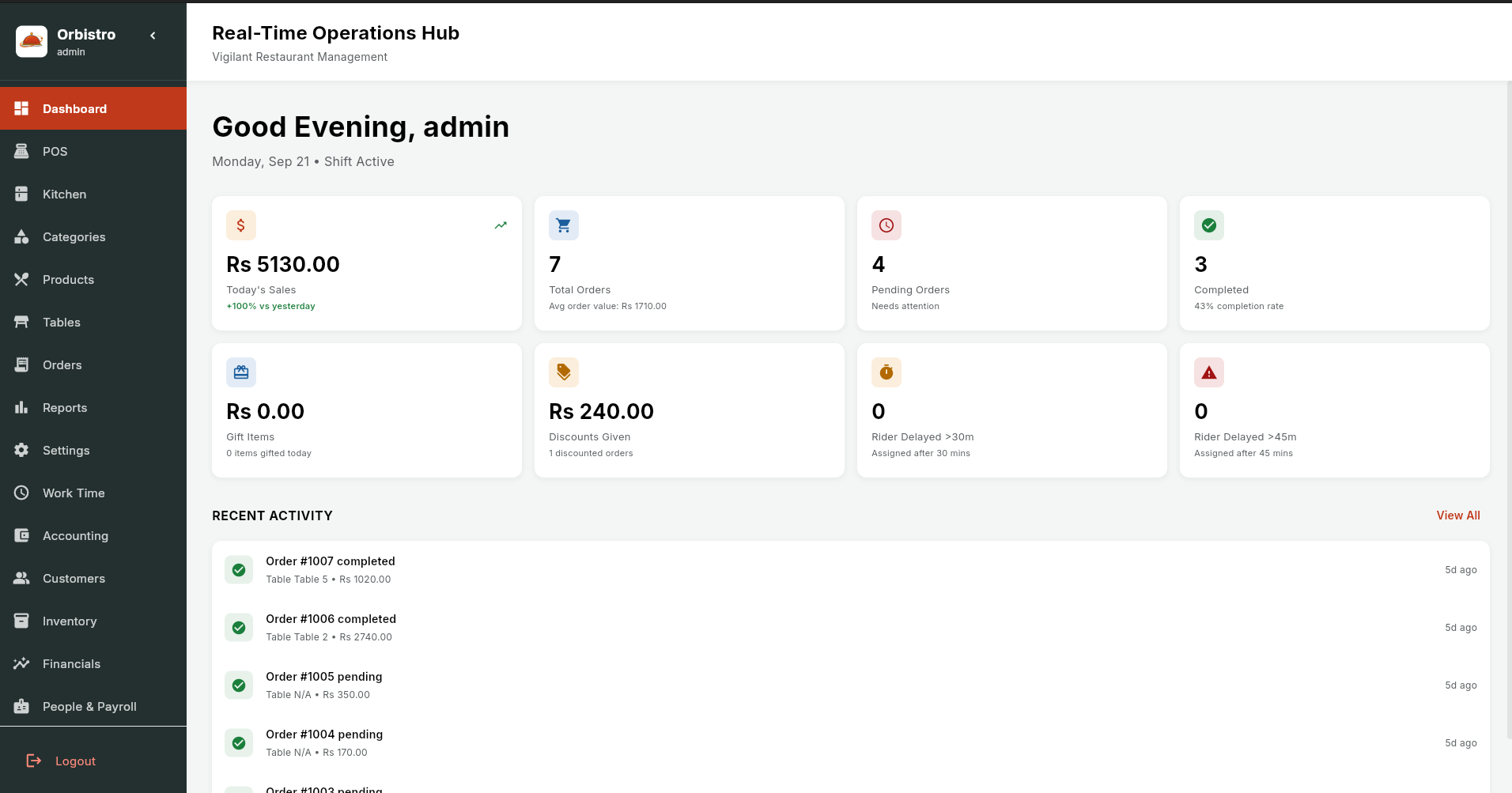Click the 43% completion rate text
The width and height of the screenshot is (1512, 793).
tap(1239, 306)
